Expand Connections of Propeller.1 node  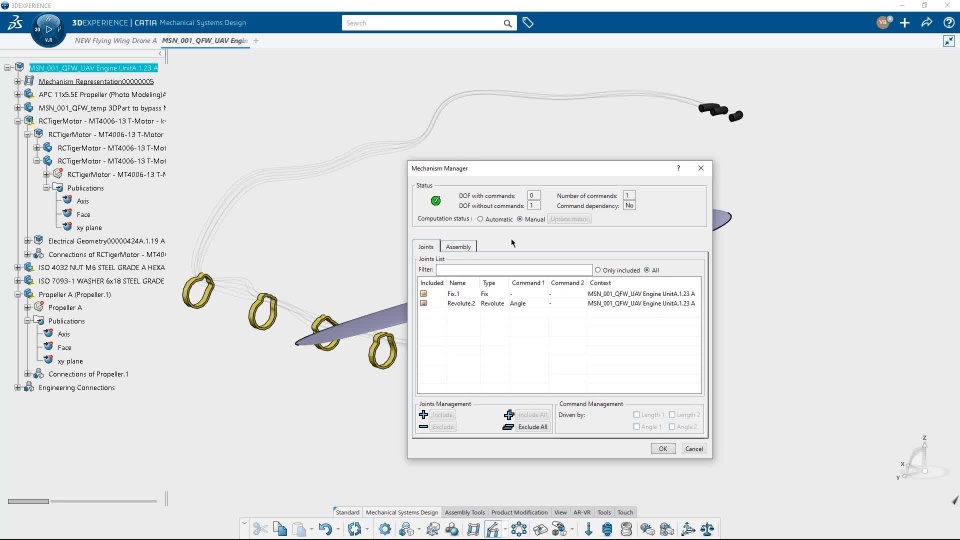[x=28, y=374]
